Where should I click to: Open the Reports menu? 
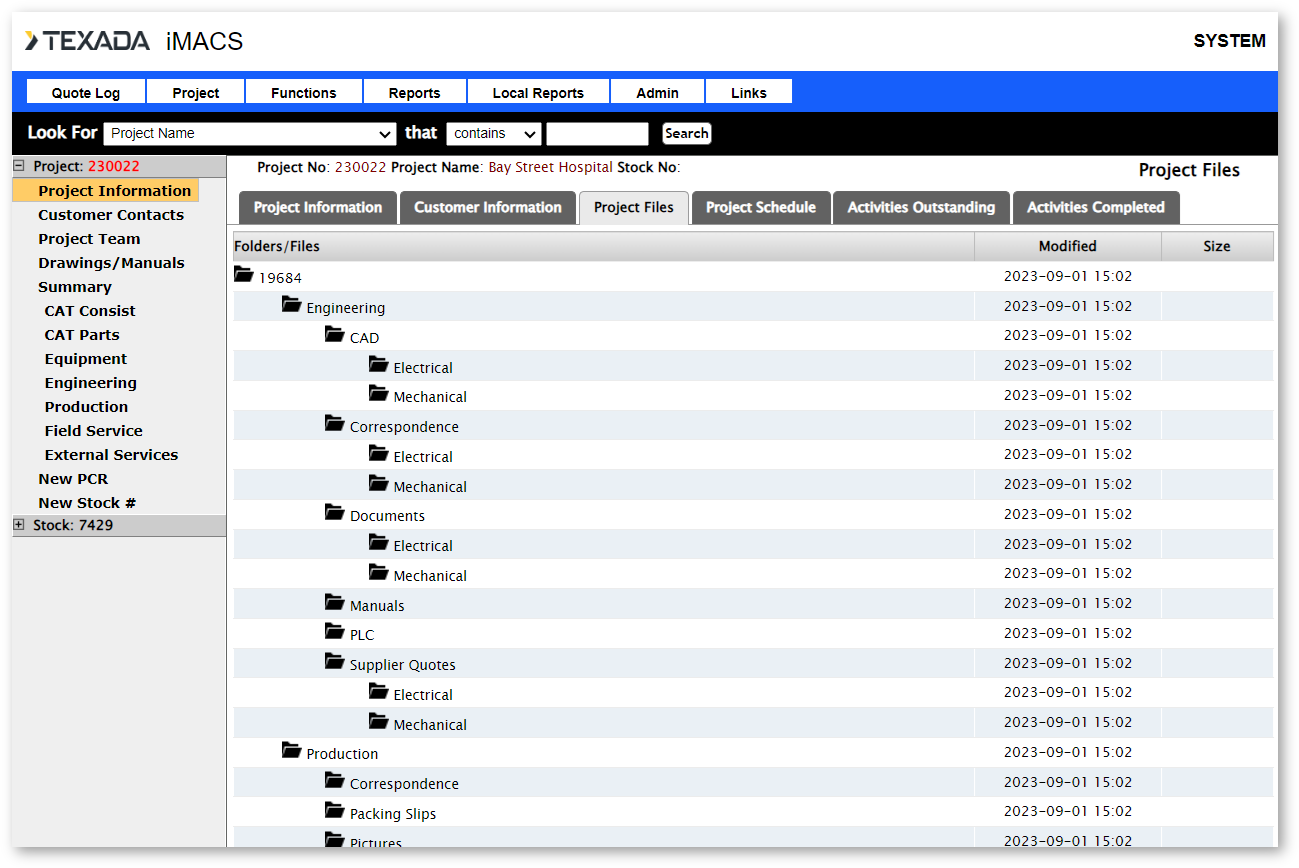point(414,93)
